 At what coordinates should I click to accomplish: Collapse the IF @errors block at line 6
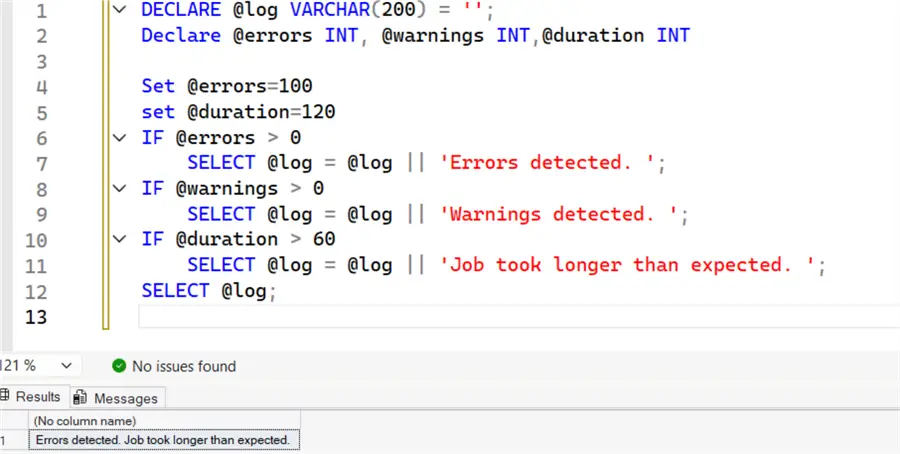point(119,138)
